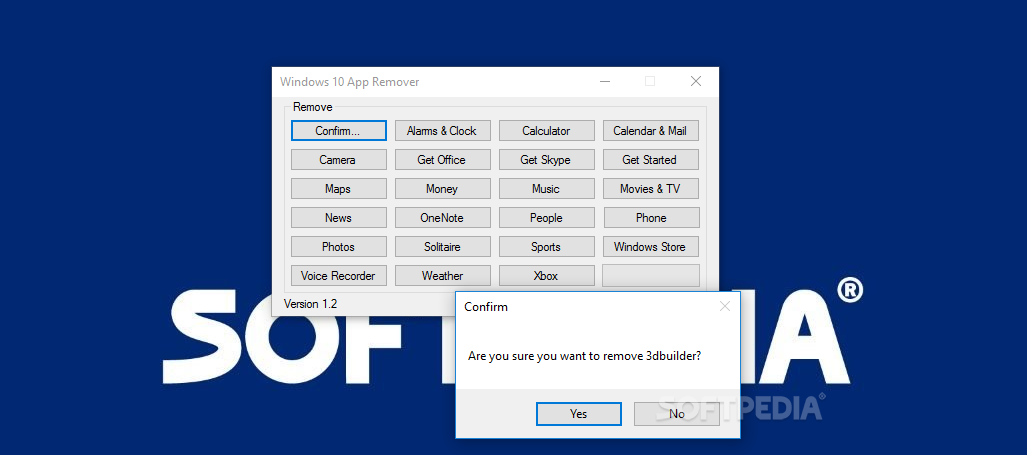This screenshot has width=1027, height=455.
Task: Click the Windows 10 App Remover title text
Action: (x=350, y=82)
